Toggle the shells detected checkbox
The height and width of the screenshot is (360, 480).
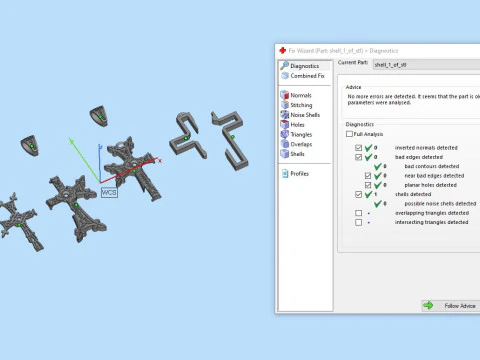tap(359, 194)
